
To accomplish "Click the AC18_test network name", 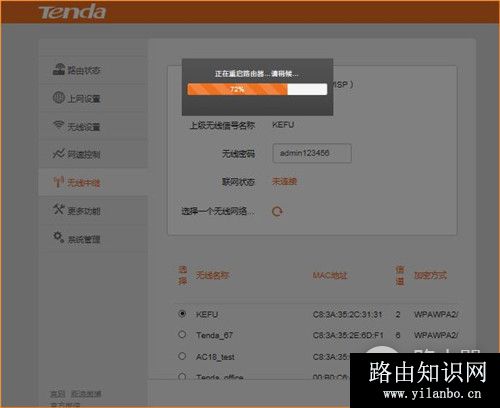I will coord(215,357).
